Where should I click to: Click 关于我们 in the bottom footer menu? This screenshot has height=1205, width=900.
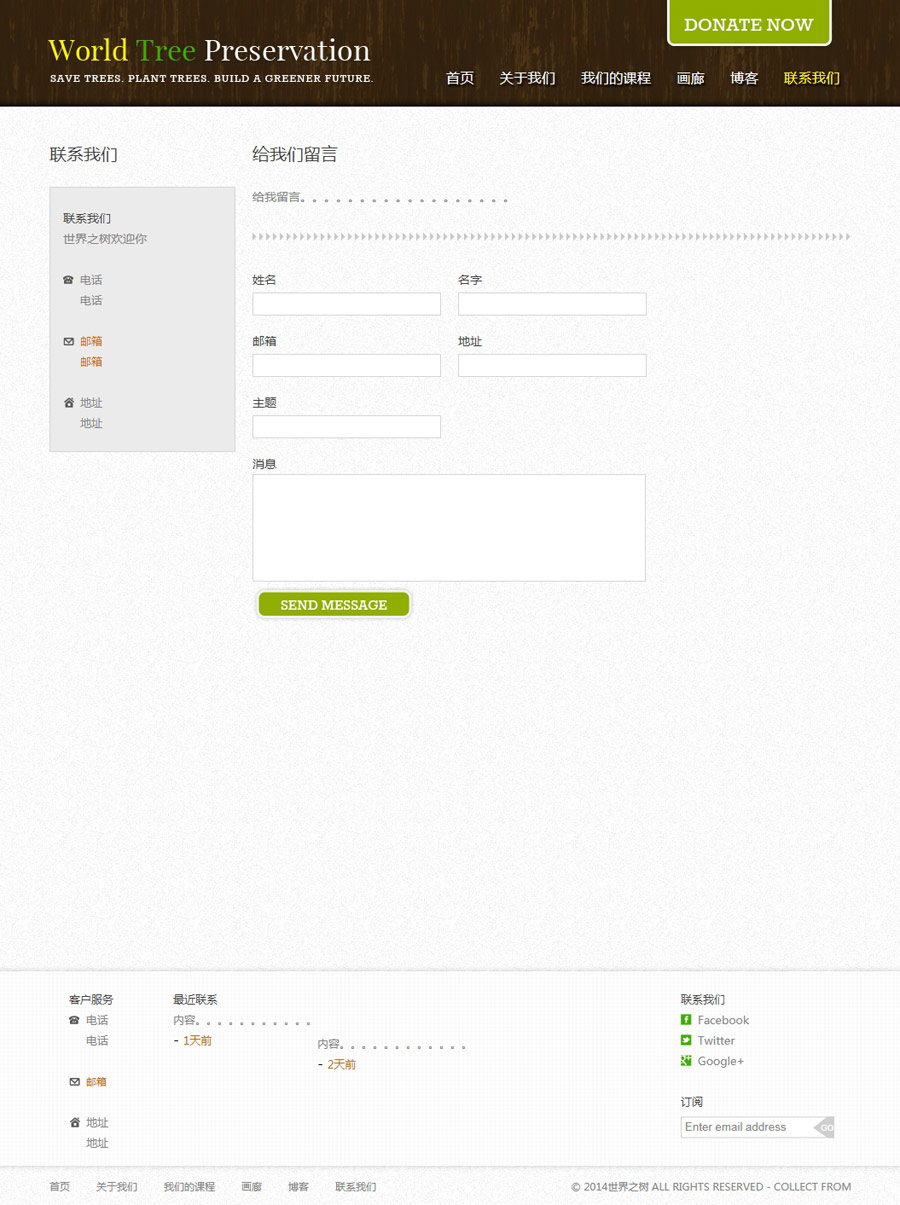[x=117, y=1187]
